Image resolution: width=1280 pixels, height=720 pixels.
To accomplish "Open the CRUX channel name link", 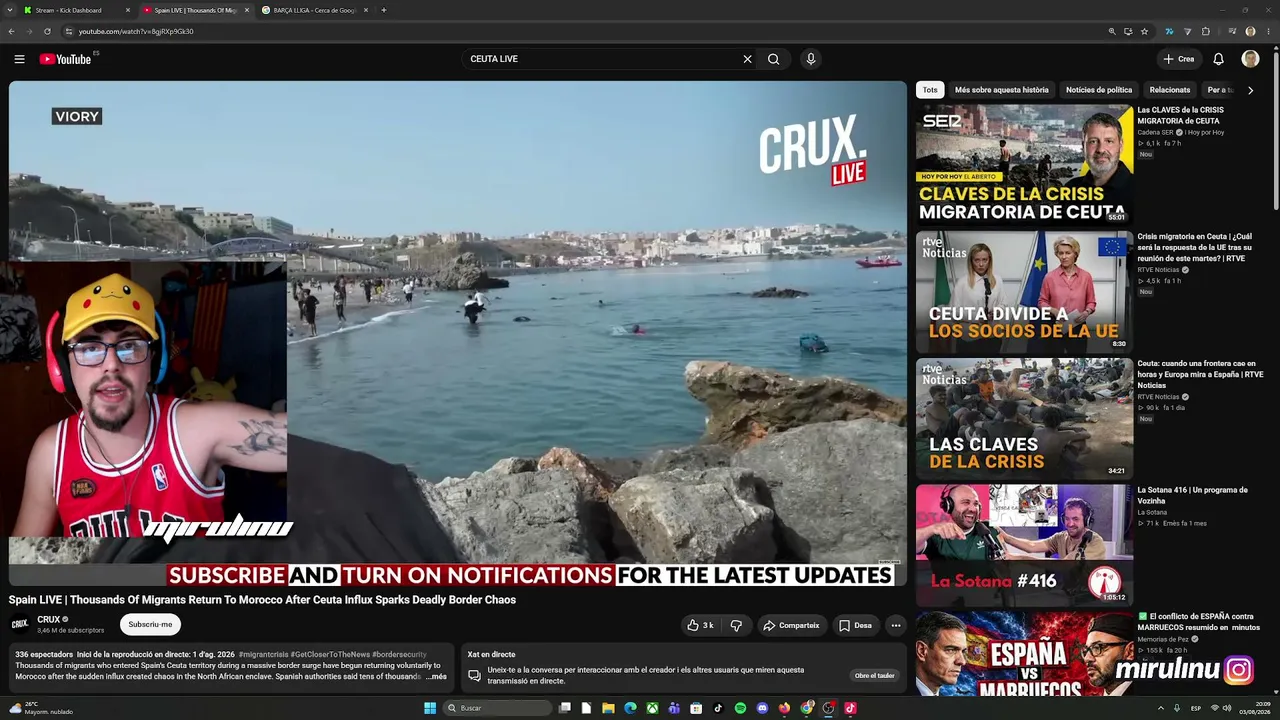I will pos(49,620).
